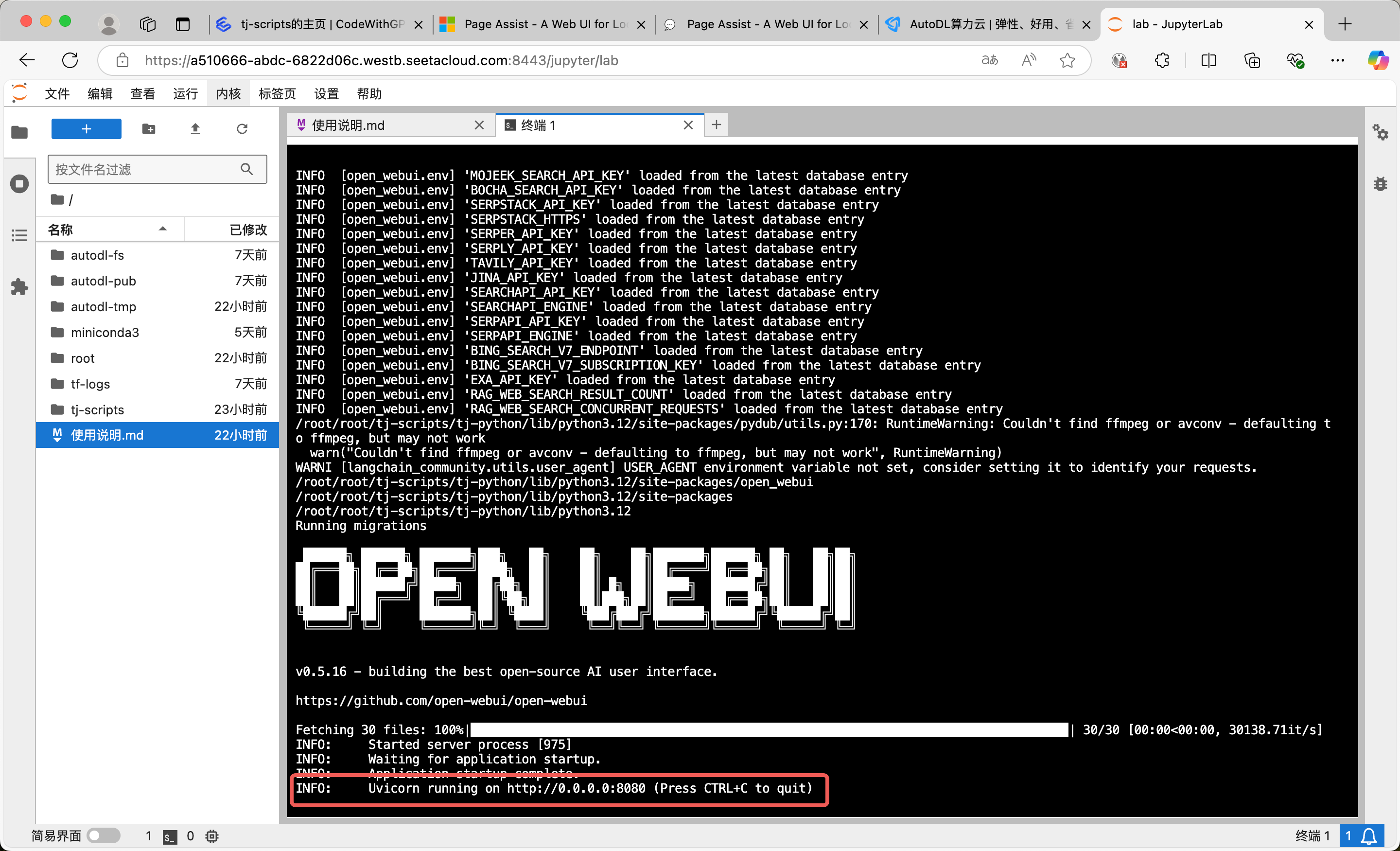1400x851 pixels.
Task: Open the 编辑 menu
Action: pyautogui.click(x=100, y=94)
